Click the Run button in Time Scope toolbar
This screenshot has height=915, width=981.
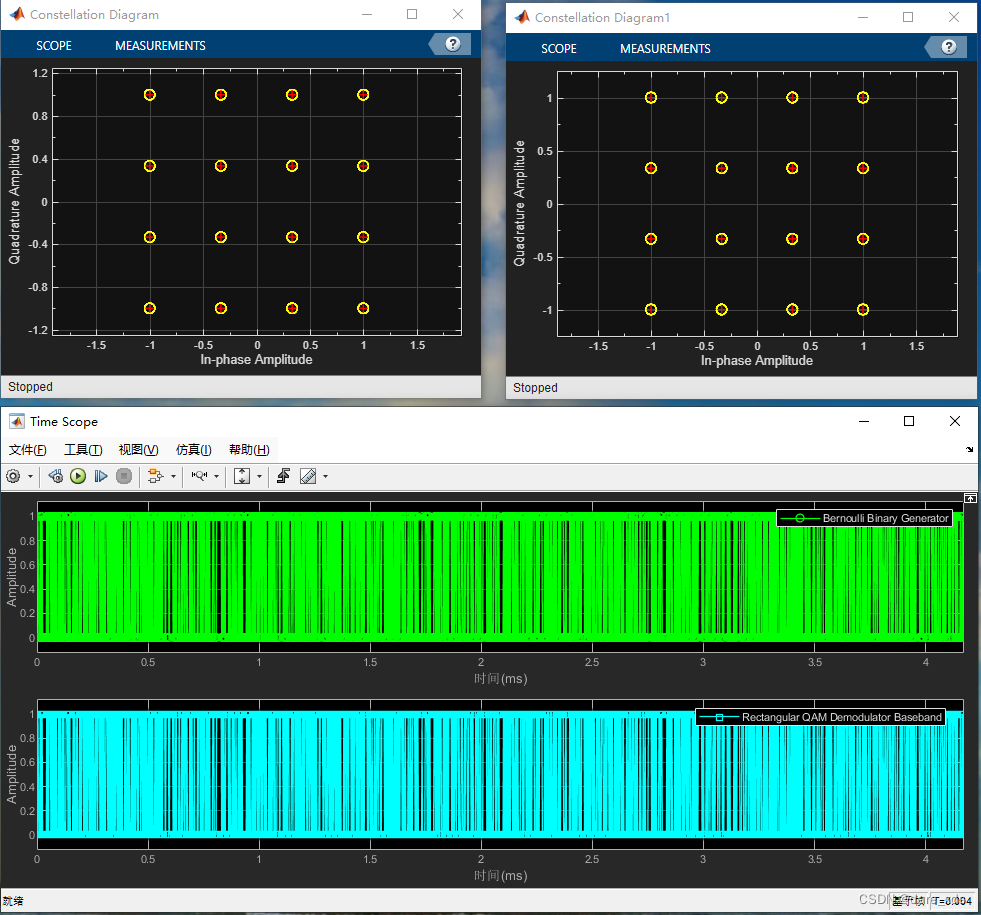78,476
